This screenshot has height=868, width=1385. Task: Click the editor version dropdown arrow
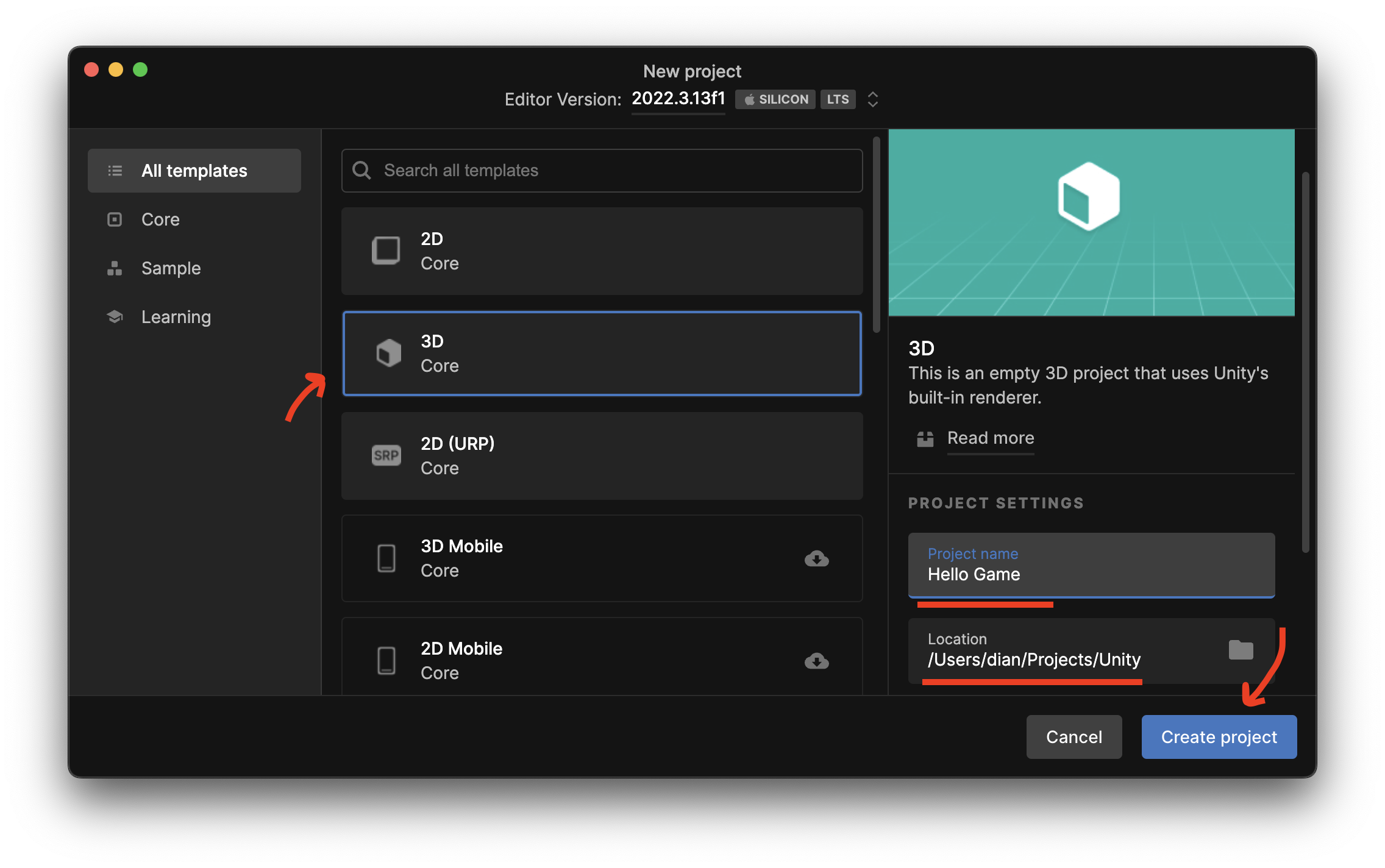click(873, 99)
